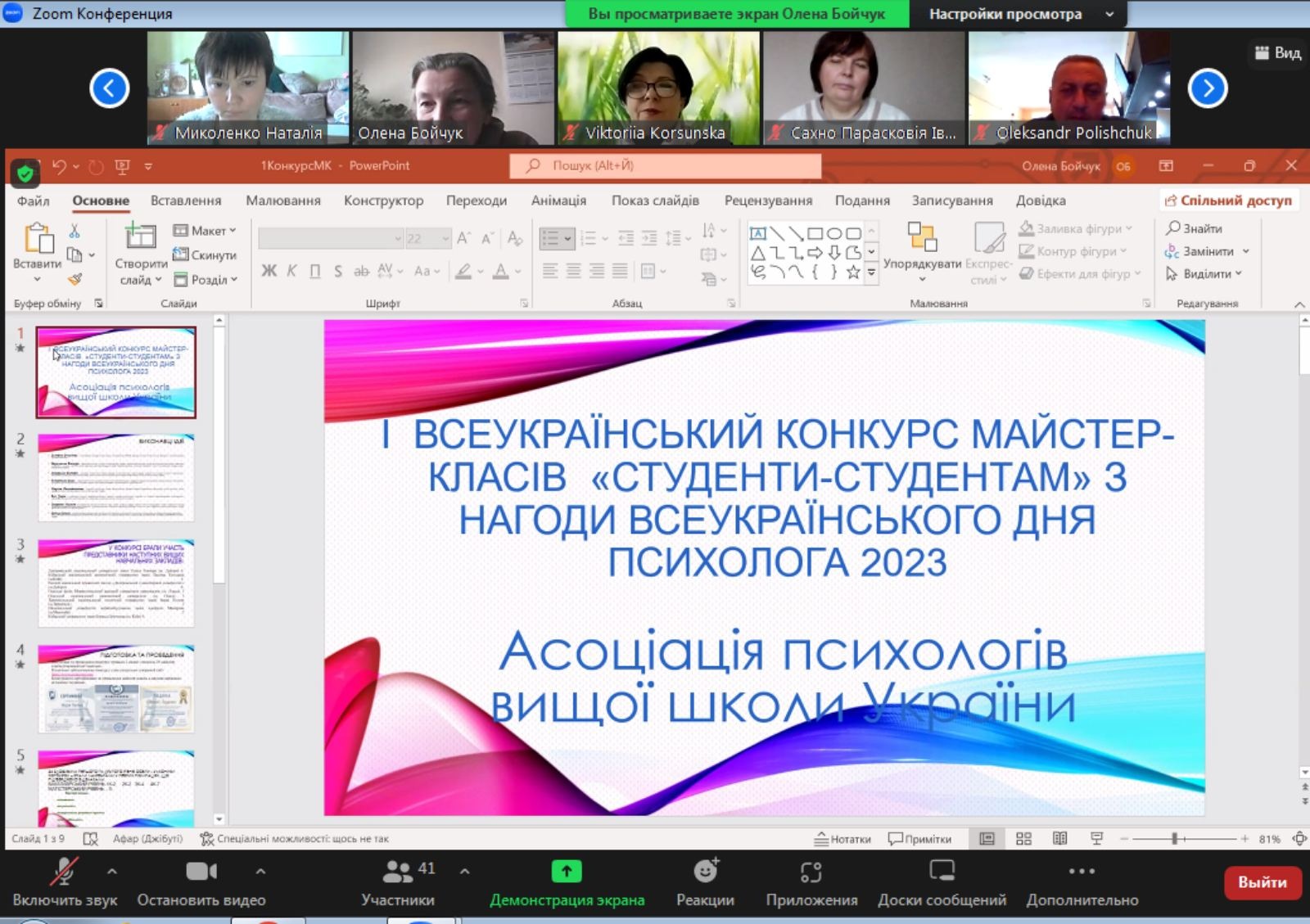1310x924 pixels.
Task: Click the Share (Спільний доступ) button
Action: 1228,201
